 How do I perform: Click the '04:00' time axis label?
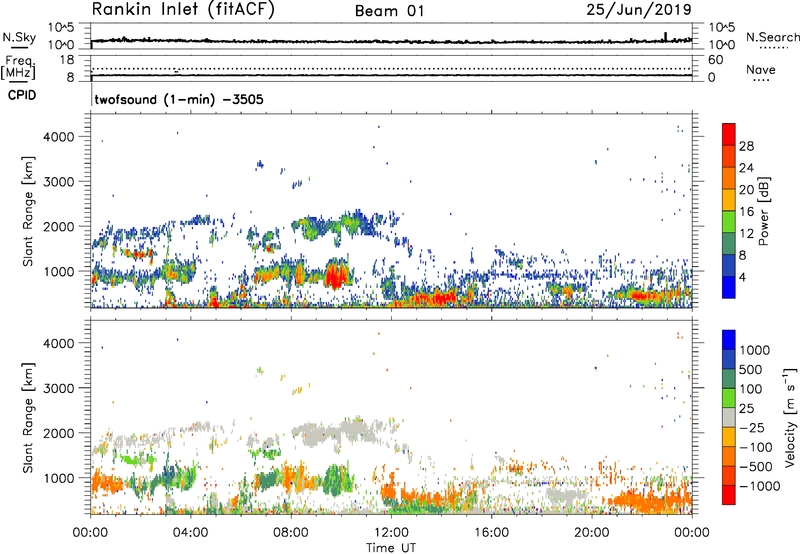tap(190, 533)
